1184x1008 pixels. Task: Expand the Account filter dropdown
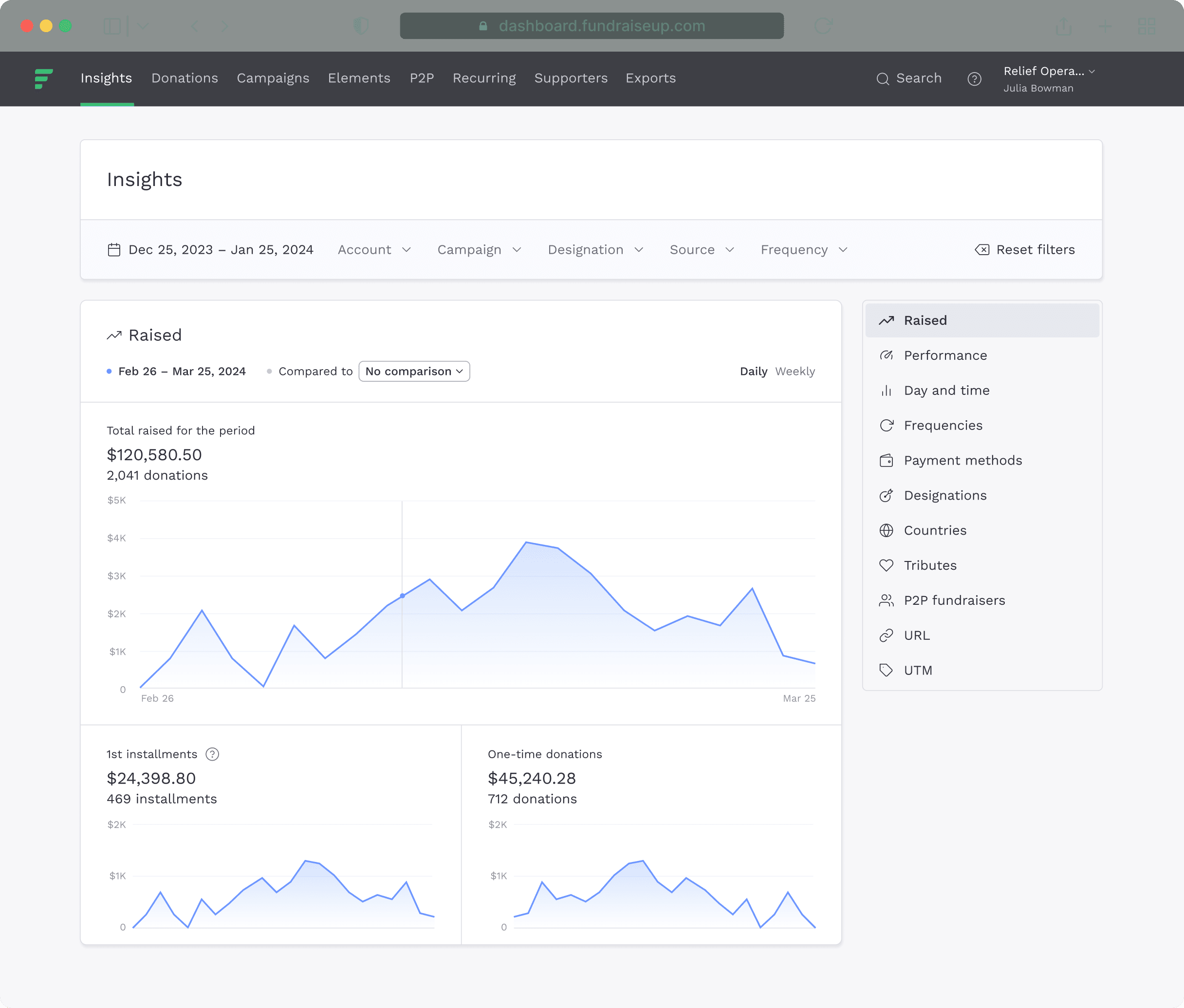374,250
